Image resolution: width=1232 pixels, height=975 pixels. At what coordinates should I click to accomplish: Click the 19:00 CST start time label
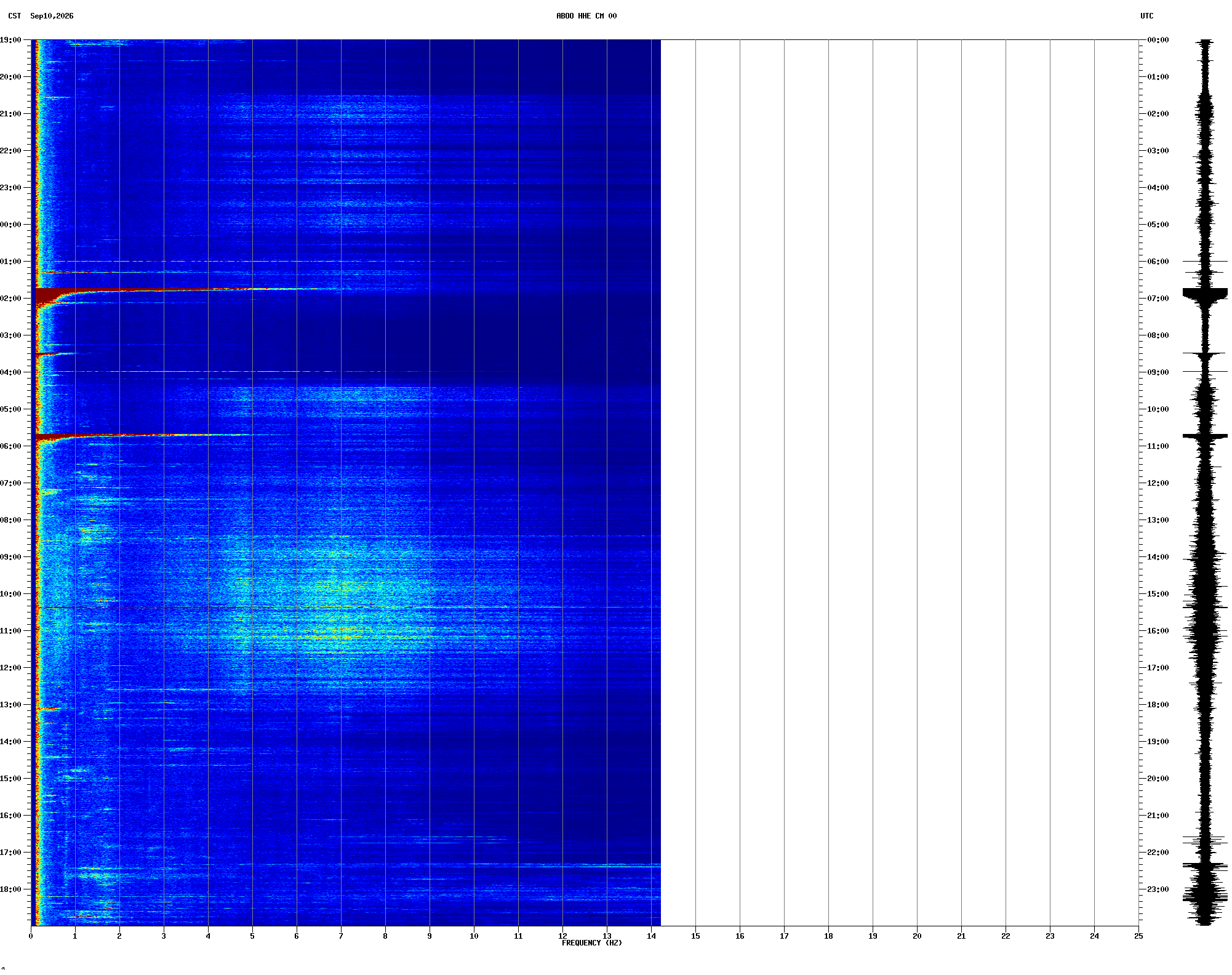click(10, 40)
